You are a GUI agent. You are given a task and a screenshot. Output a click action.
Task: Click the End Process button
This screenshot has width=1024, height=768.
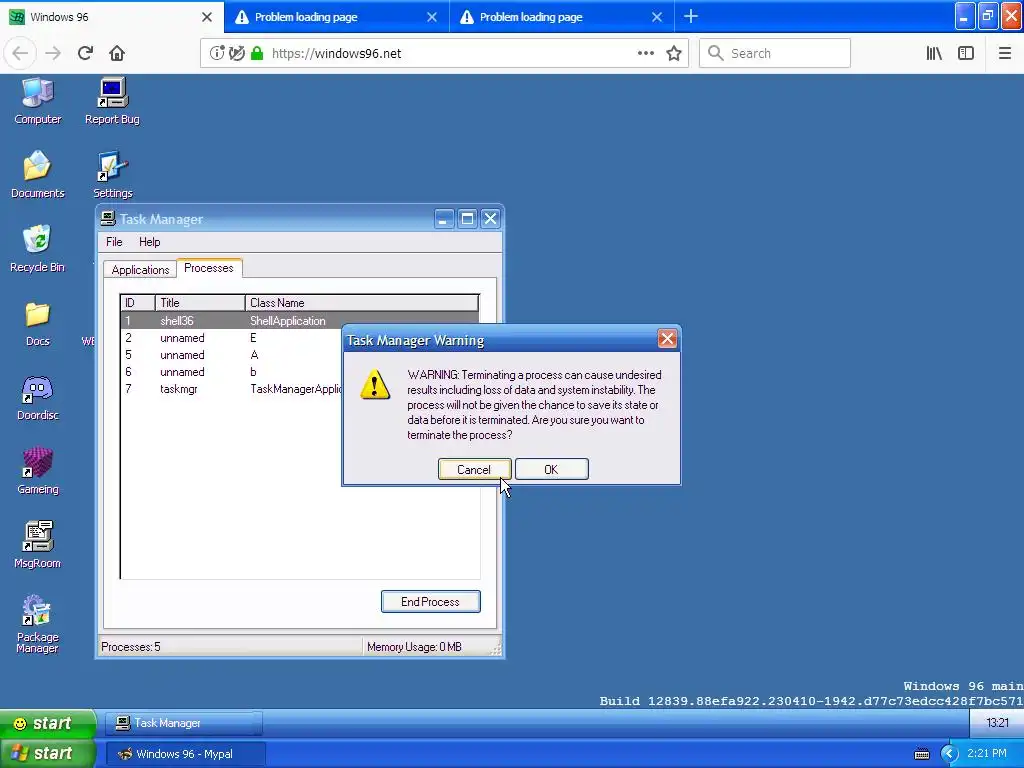click(x=430, y=601)
